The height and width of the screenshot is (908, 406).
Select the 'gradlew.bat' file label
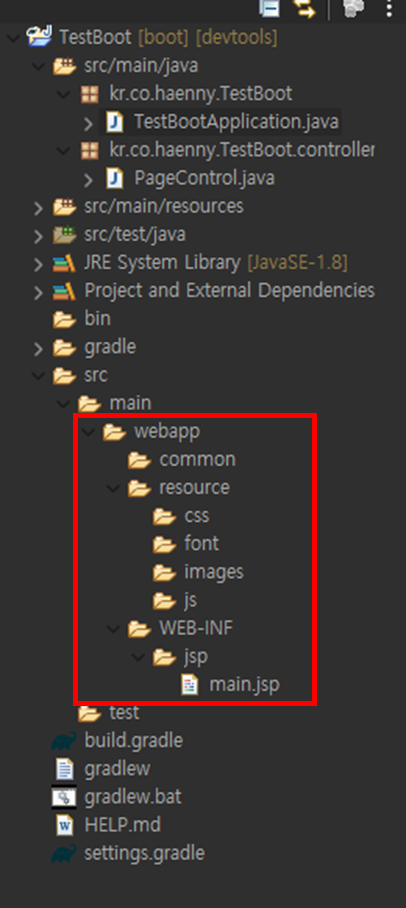pyautogui.click(x=133, y=797)
